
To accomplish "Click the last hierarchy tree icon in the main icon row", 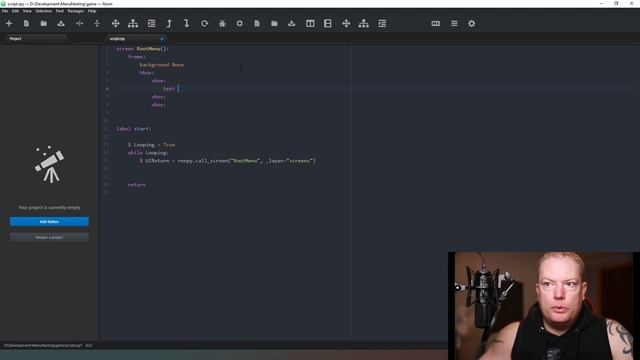I will 364,24.
